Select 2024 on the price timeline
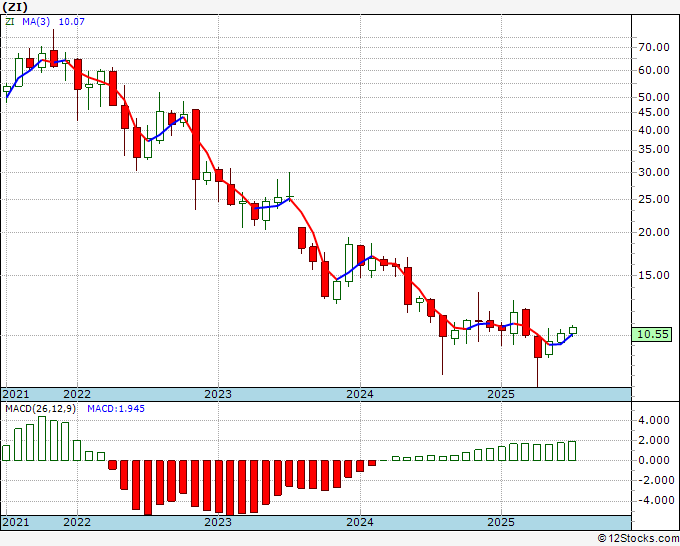Viewport: 680px width, 546px height. [360, 394]
